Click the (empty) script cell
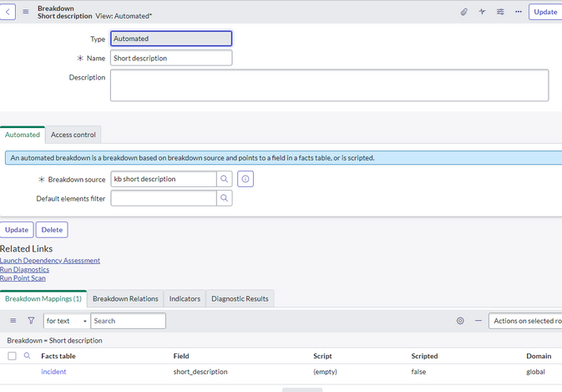This screenshot has width=562, height=392. pyautogui.click(x=325, y=372)
